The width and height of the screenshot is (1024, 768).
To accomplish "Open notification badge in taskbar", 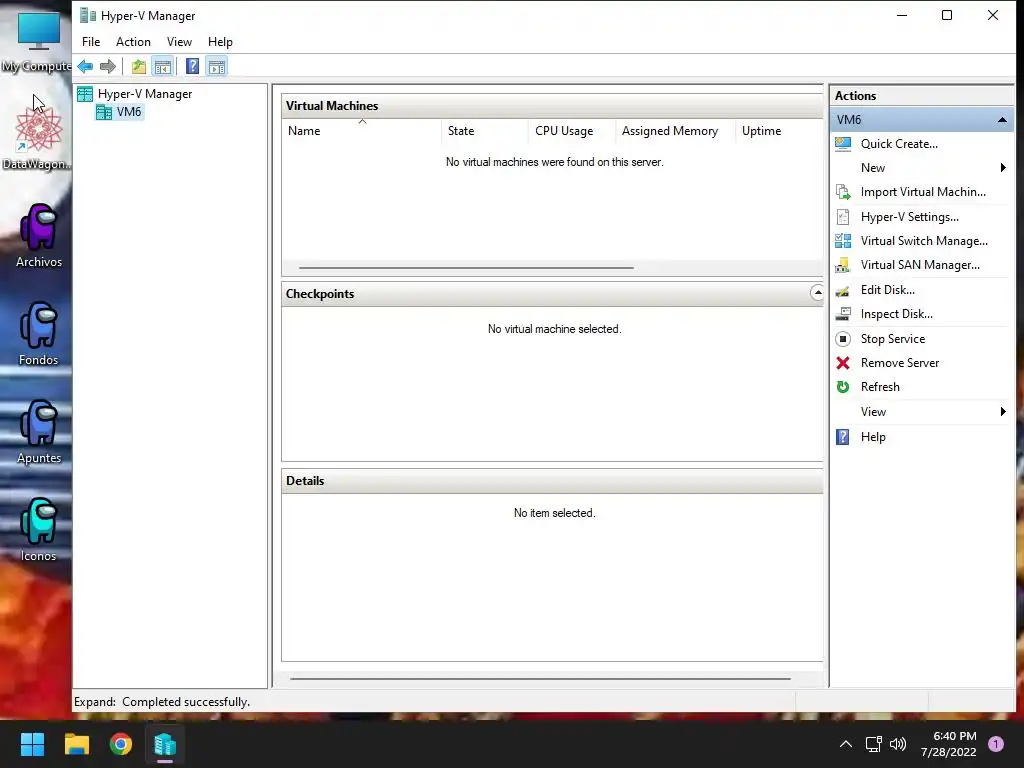I will [x=996, y=744].
